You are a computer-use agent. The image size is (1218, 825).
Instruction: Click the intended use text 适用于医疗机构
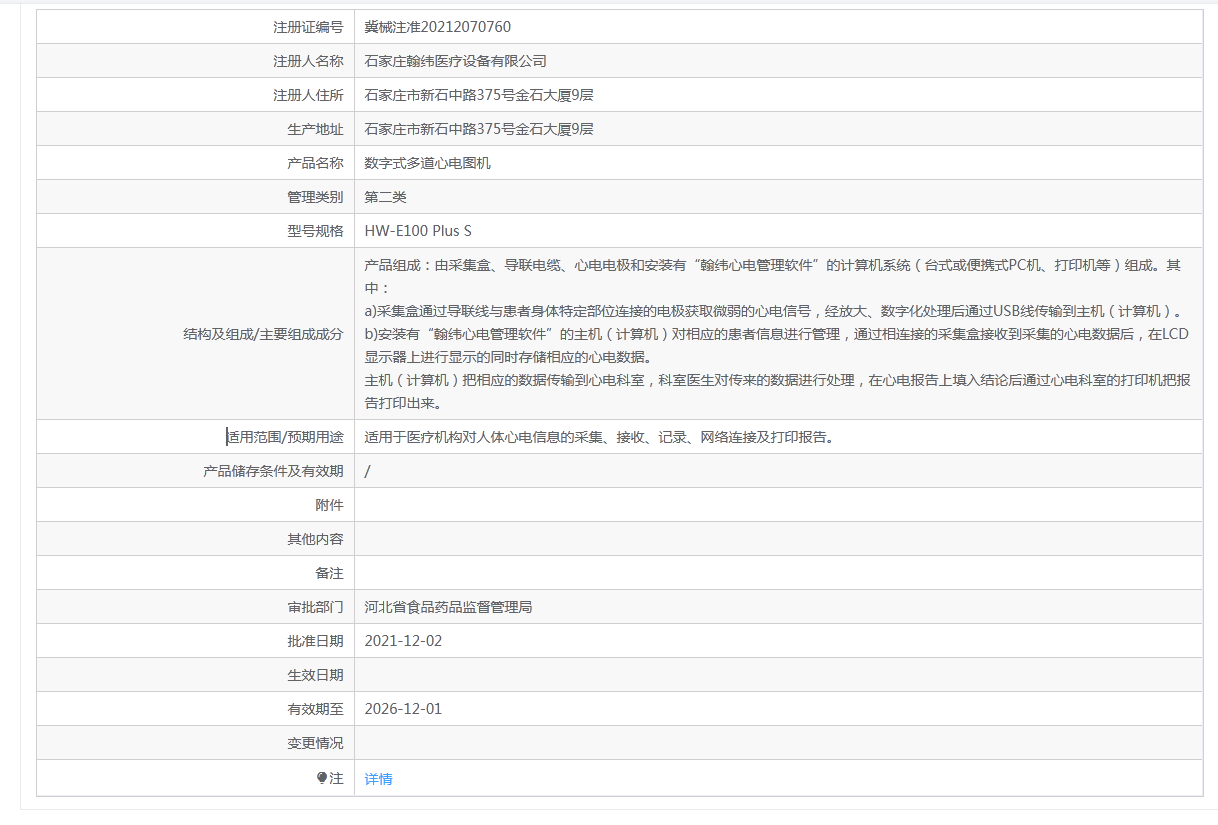[x=598, y=437]
